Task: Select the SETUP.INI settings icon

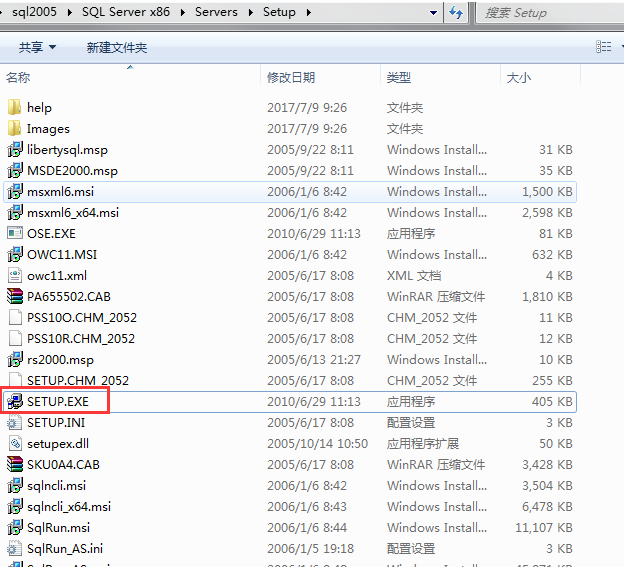Action: pyautogui.click(x=15, y=422)
